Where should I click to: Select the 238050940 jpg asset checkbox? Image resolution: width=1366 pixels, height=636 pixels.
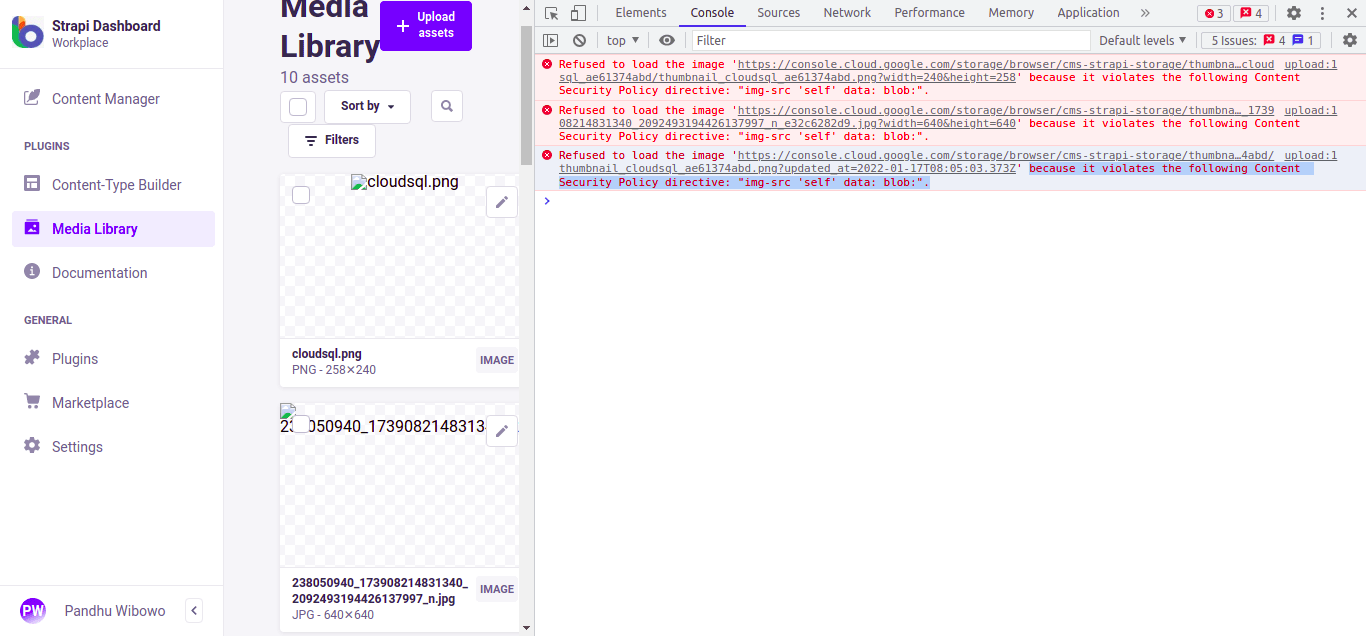point(301,425)
